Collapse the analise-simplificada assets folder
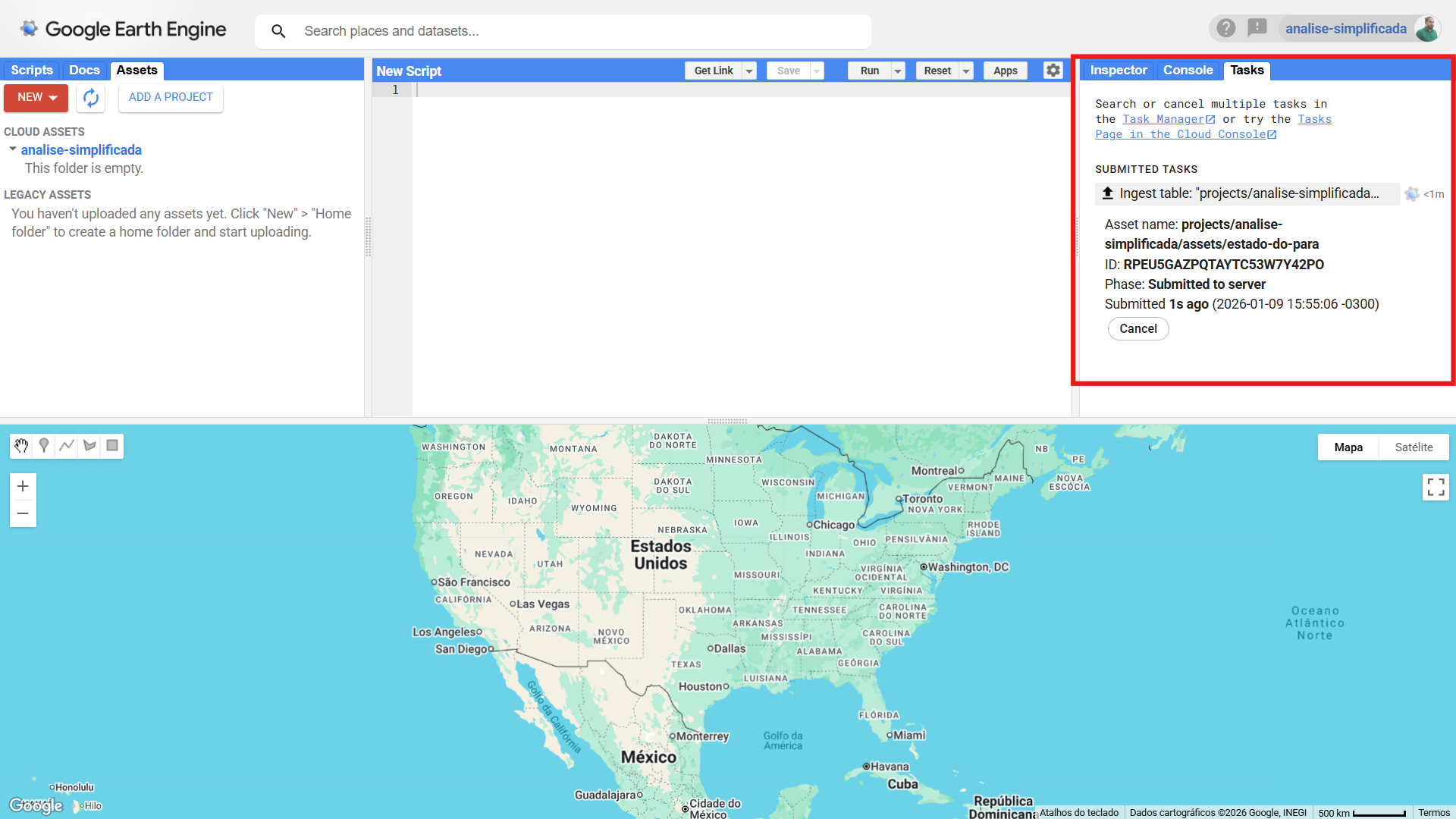Viewport: 1456px width, 819px height. tap(13, 149)
